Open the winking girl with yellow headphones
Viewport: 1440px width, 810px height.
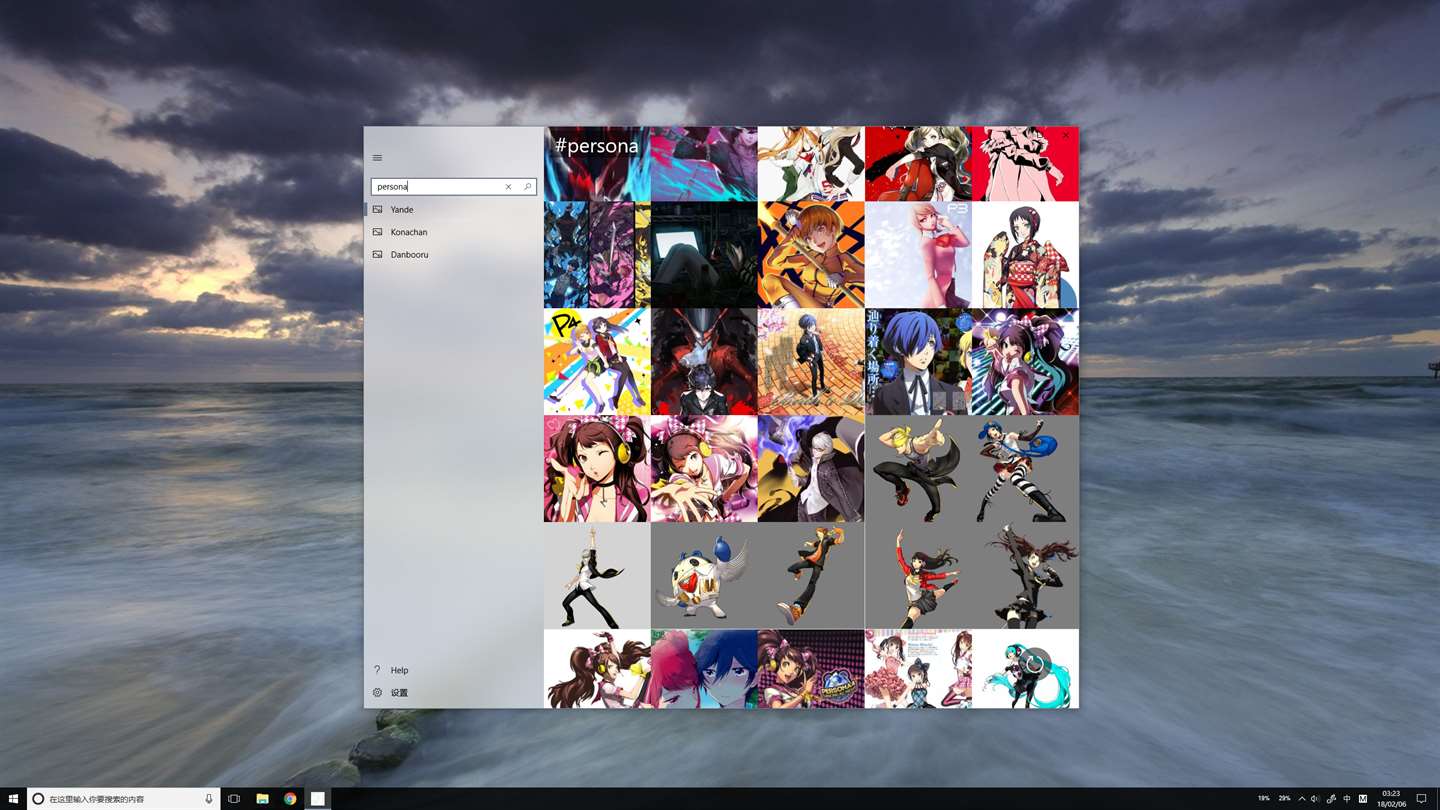pyautogui.click(x=597, y=468)
